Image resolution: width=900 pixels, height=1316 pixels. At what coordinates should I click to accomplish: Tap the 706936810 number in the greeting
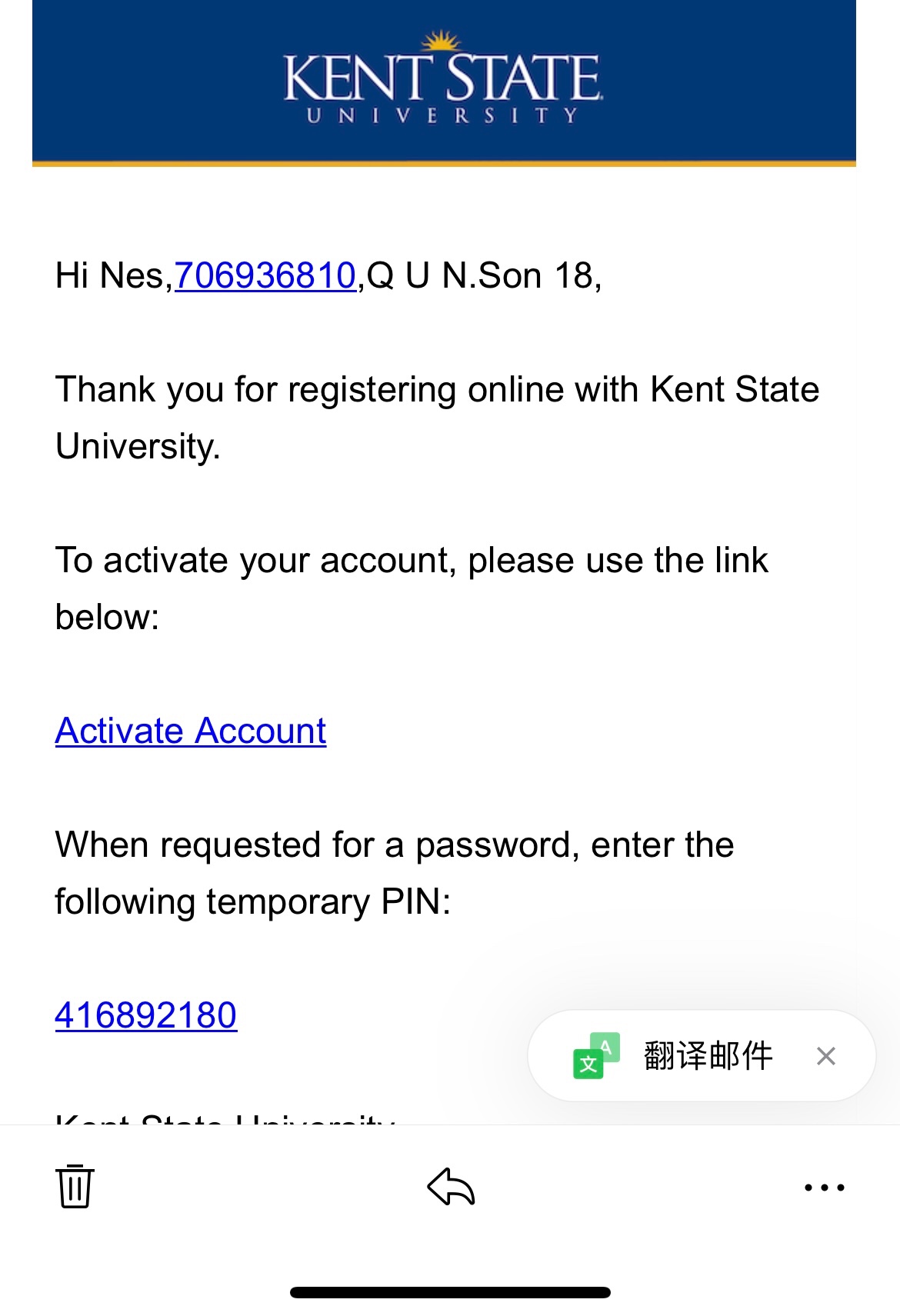pyautogui.click(x=265, y=275)
